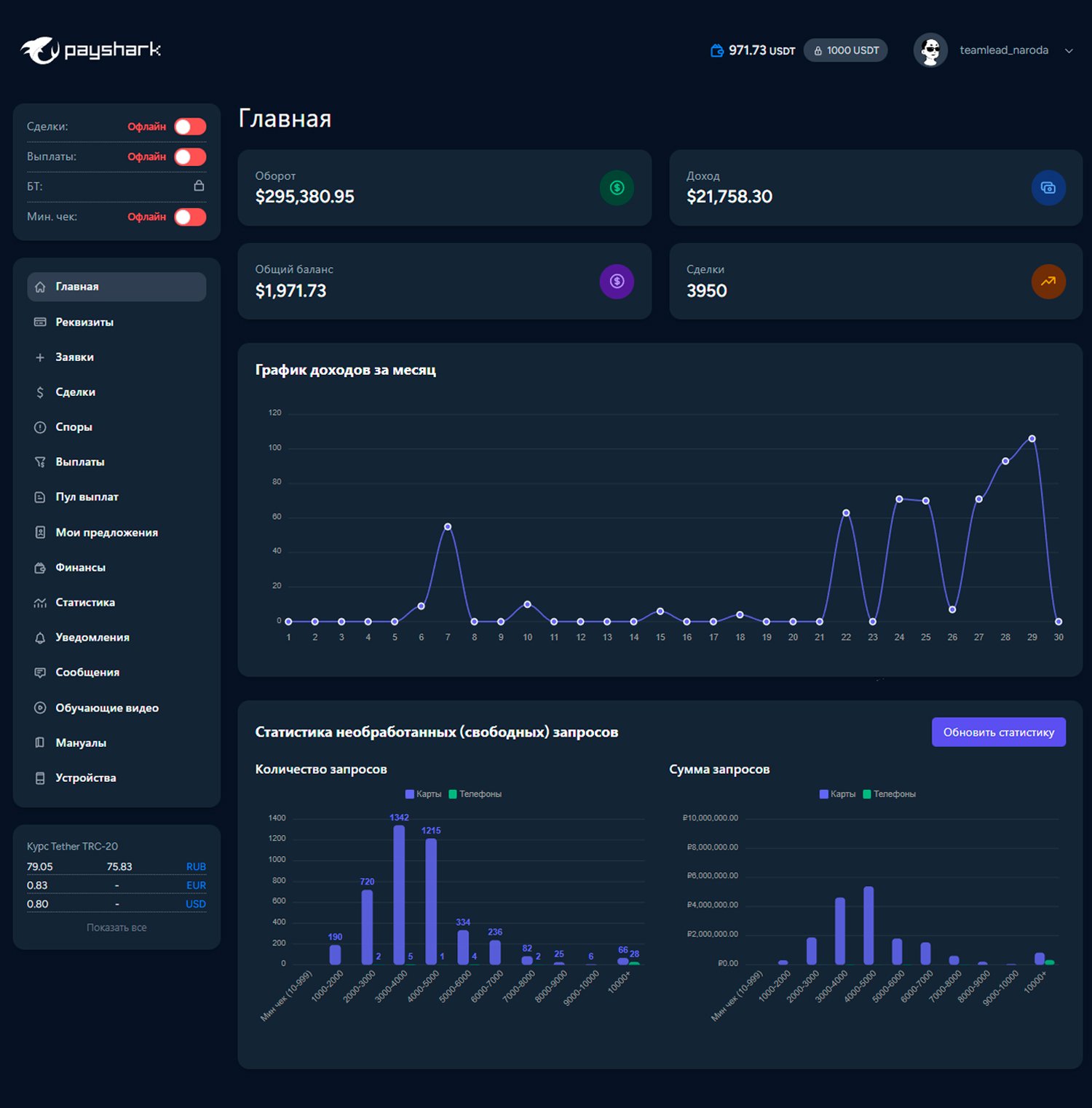Click the day 29 peak point on income chart
Image resolution: width=1092 pixels, height=1108 pixels.
(x=1032, y=438)
